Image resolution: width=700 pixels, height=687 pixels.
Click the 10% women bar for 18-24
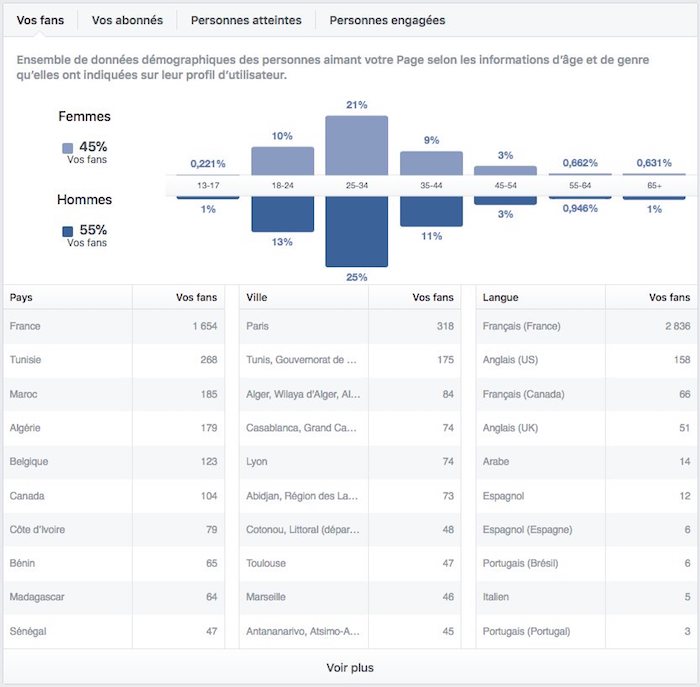click(x=282, y=160)
